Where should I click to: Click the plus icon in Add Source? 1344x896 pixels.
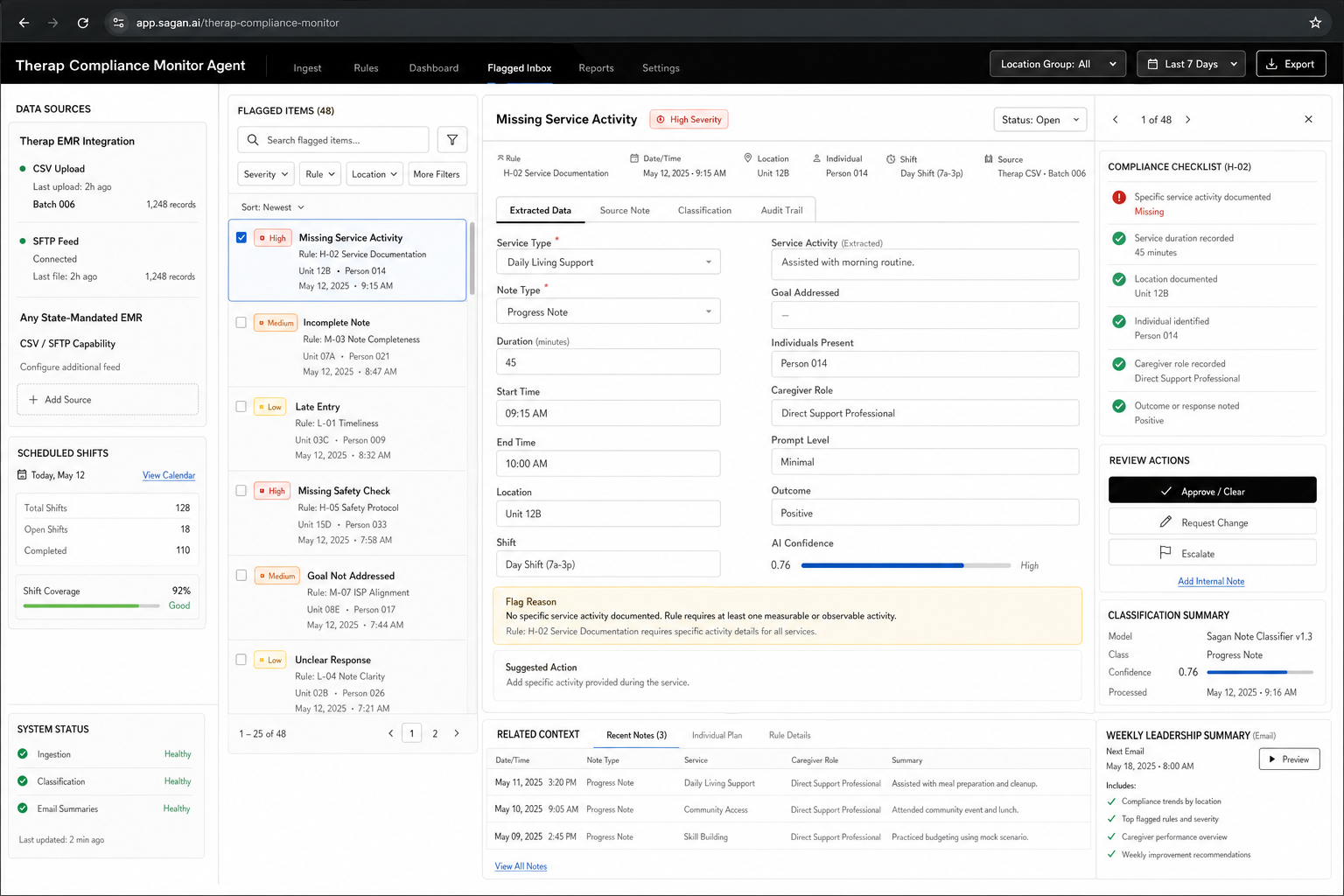33,400
